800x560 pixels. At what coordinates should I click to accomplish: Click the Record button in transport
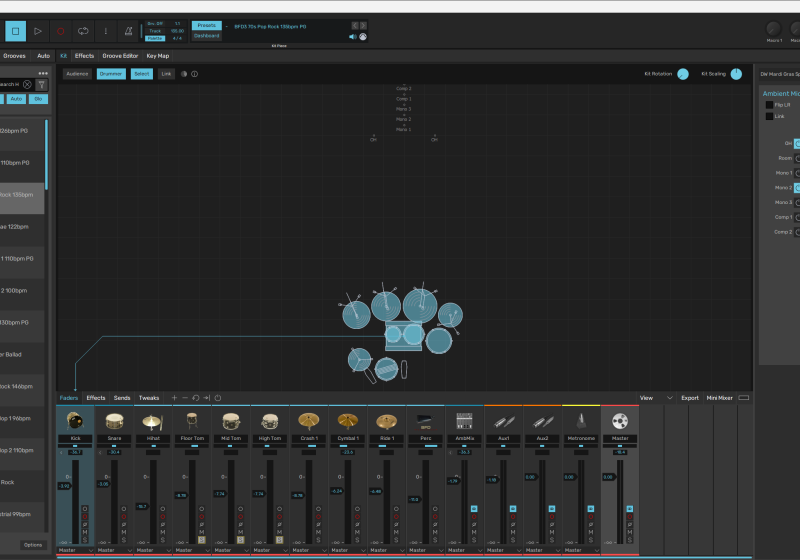60,32
